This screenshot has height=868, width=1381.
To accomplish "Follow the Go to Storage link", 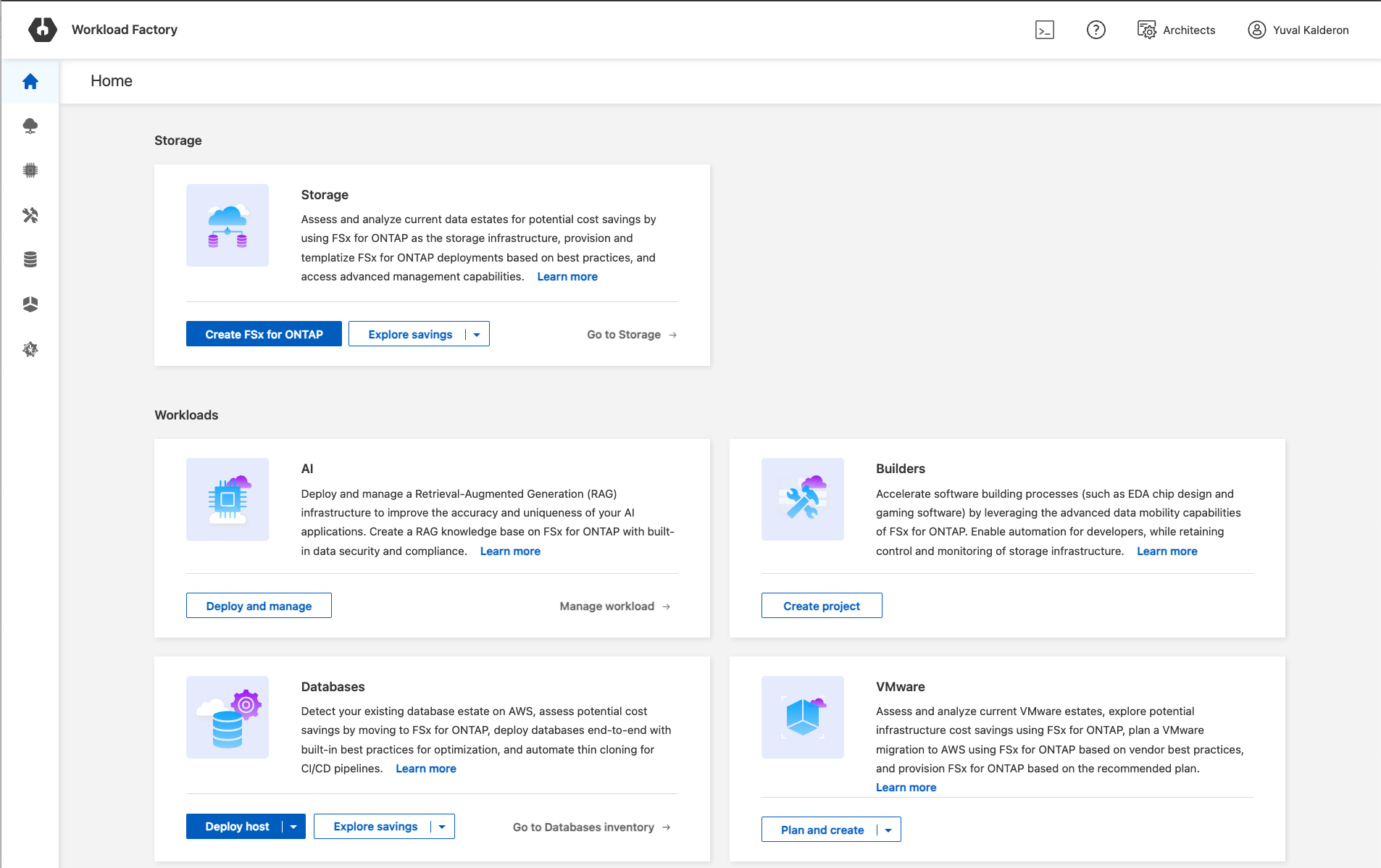I will [x=631, y=335].
